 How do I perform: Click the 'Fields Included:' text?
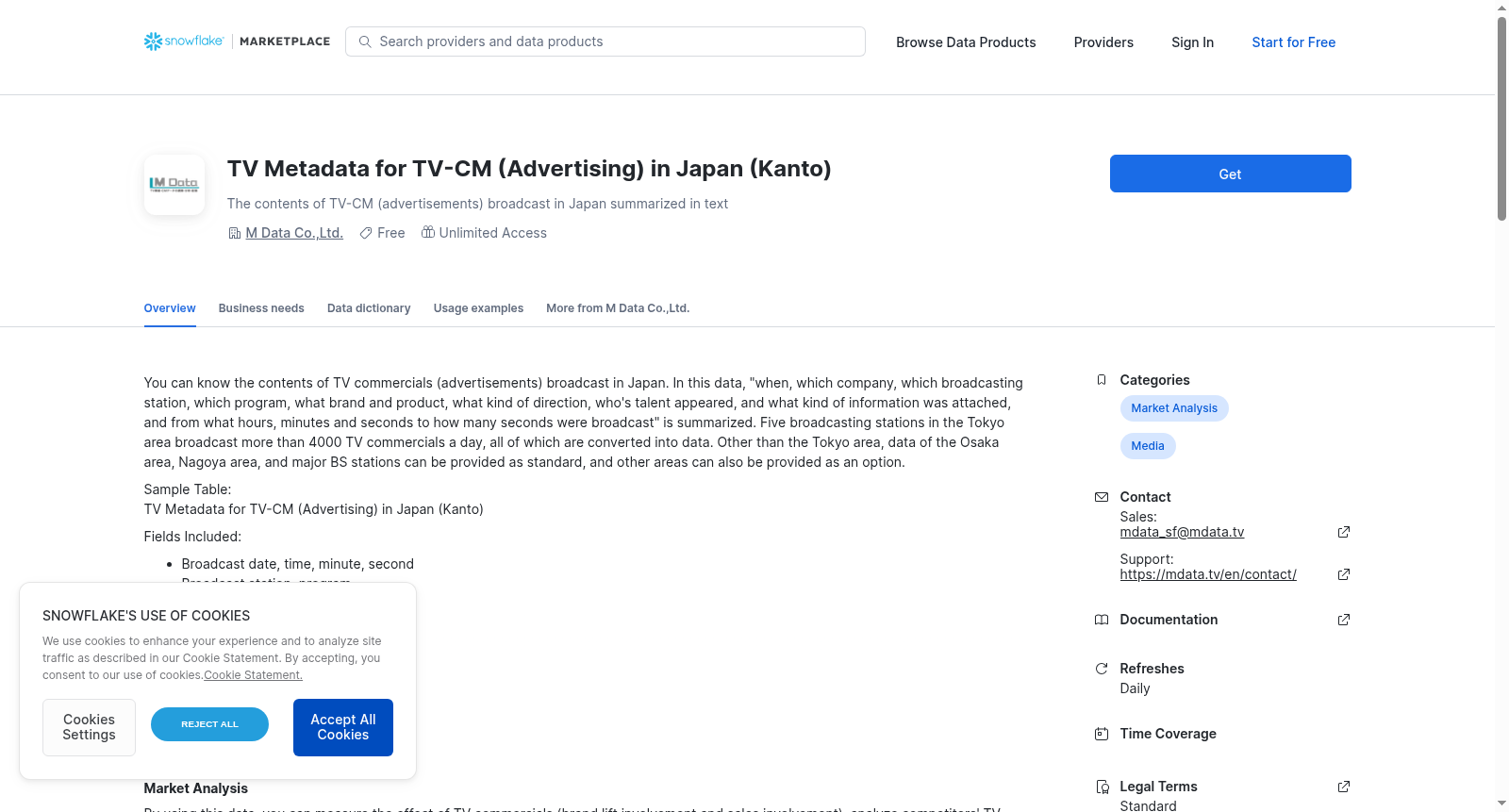click(192, 537)
